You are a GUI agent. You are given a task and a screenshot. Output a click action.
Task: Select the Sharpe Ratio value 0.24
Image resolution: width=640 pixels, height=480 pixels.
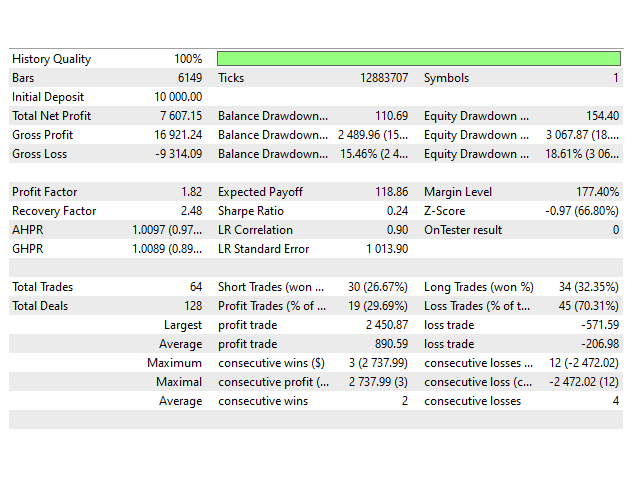[x=396, y=211]
